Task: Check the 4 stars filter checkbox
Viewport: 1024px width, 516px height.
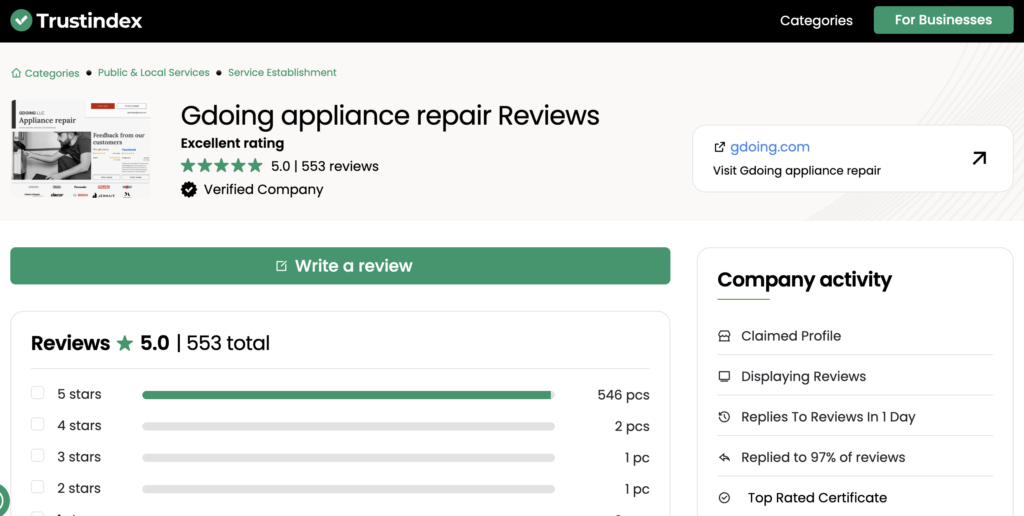Action: coord(38,424)
